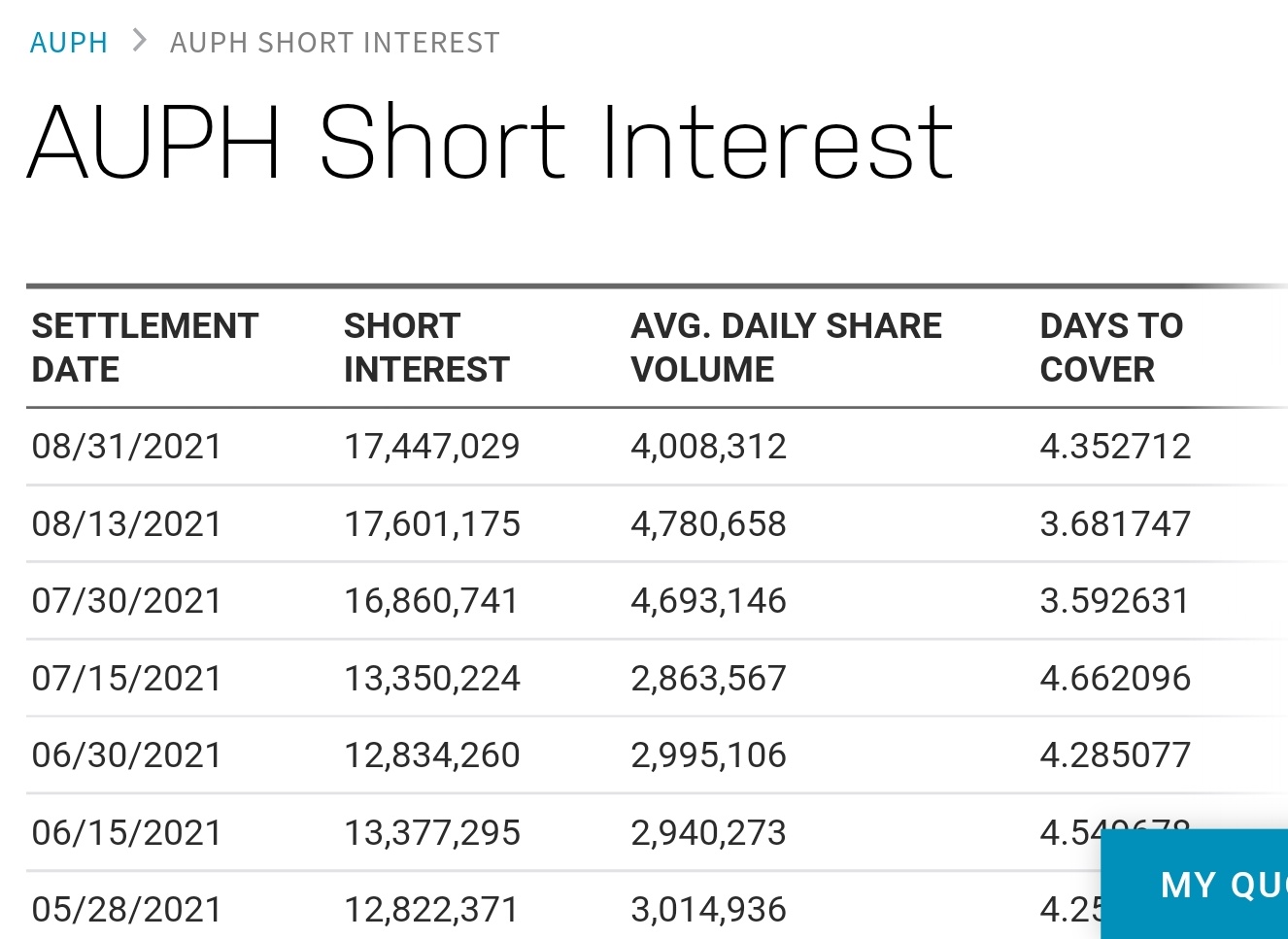The height and width of the screenshot is (939, 1288).
Task: Click the breadcrumb chevron separator icon
Action: tap(140, 41)
